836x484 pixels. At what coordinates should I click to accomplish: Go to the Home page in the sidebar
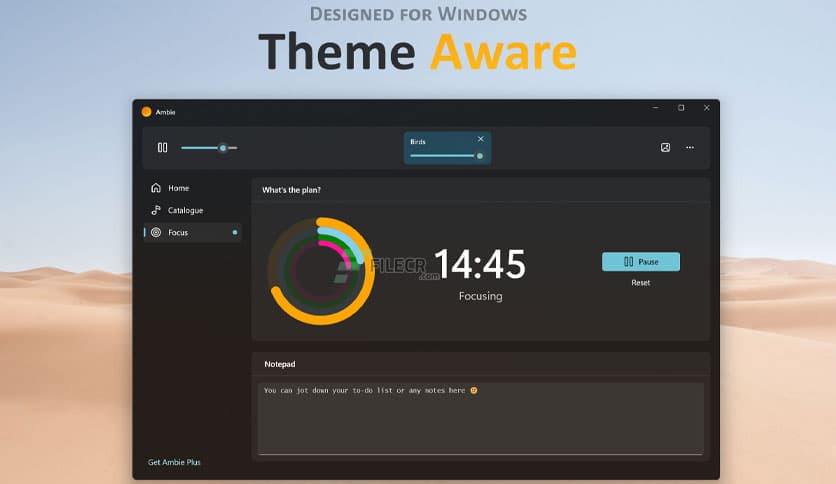pos(178,188)
